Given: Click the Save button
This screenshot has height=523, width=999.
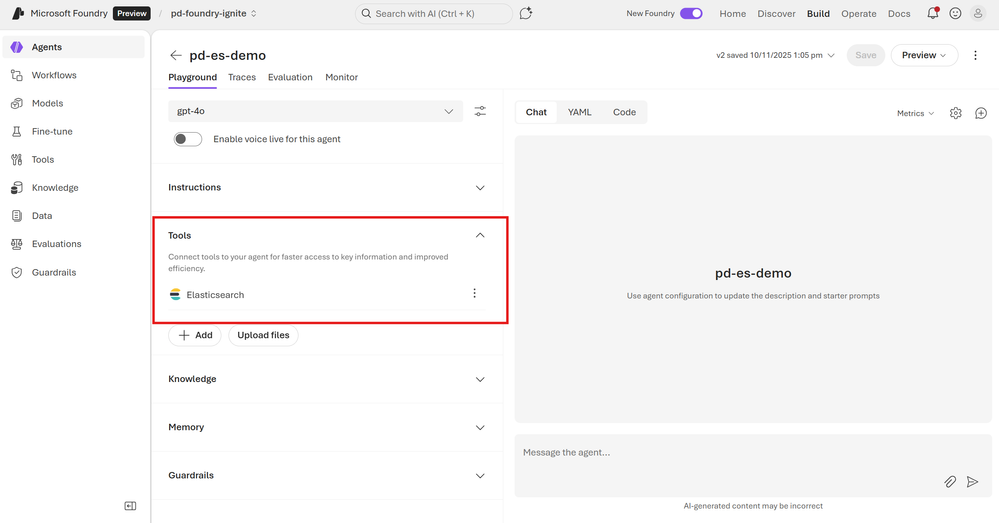Looking at the screenshot, I should click(x=866, y=55).
